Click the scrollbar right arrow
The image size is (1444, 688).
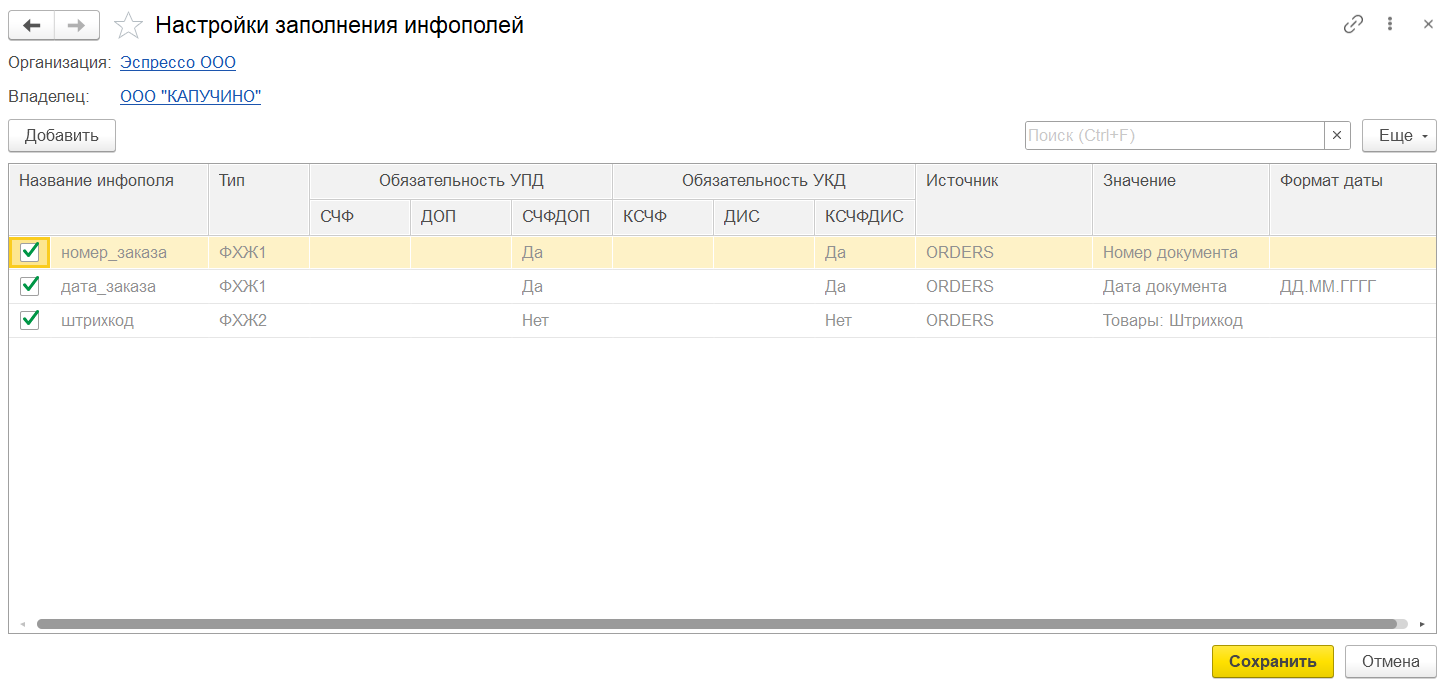(x=1422, y=623)
